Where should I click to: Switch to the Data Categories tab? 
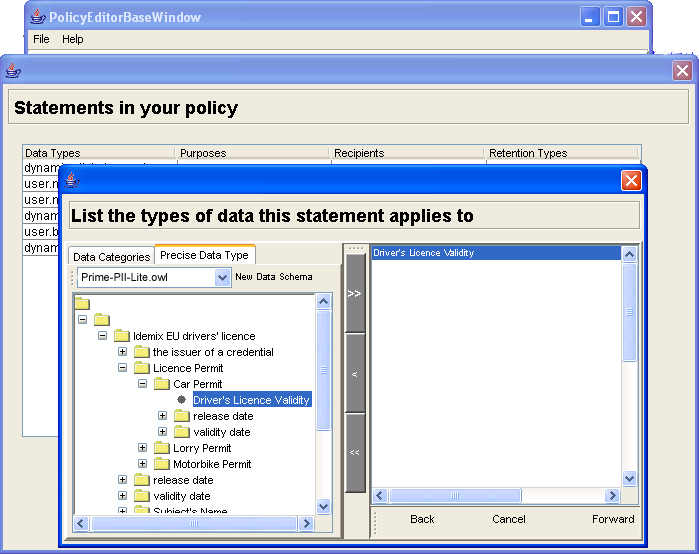coord(111,257)
